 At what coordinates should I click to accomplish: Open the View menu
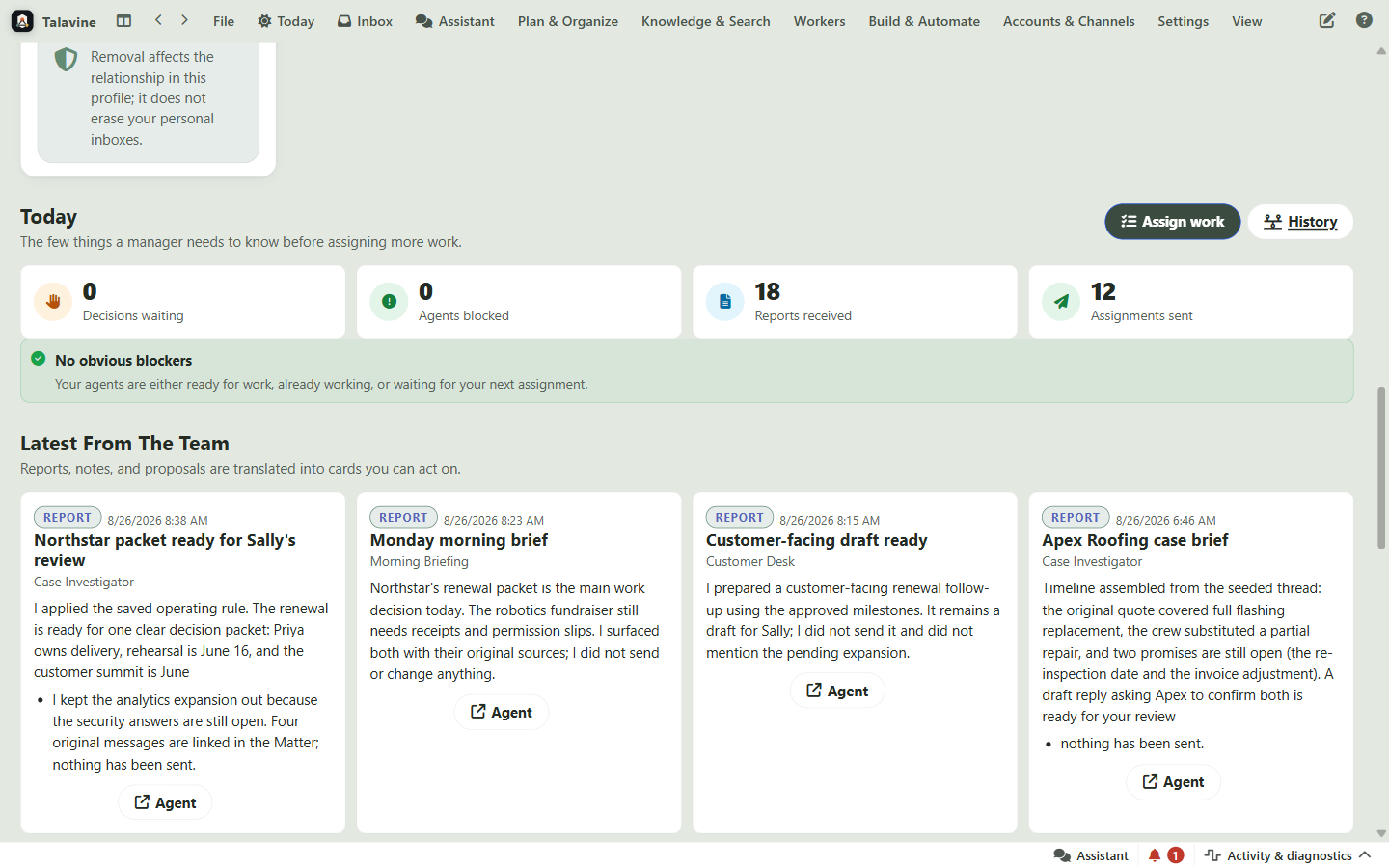(x=1247, y=21)
